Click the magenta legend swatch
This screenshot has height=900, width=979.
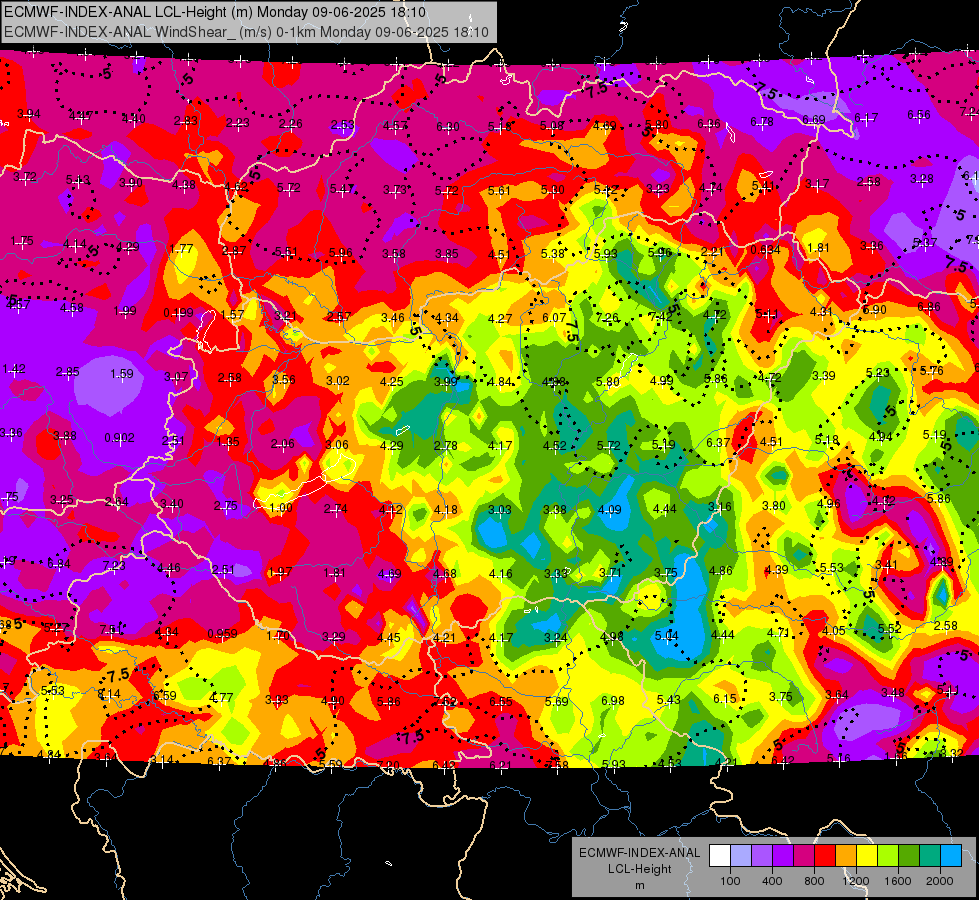[804, 856]
